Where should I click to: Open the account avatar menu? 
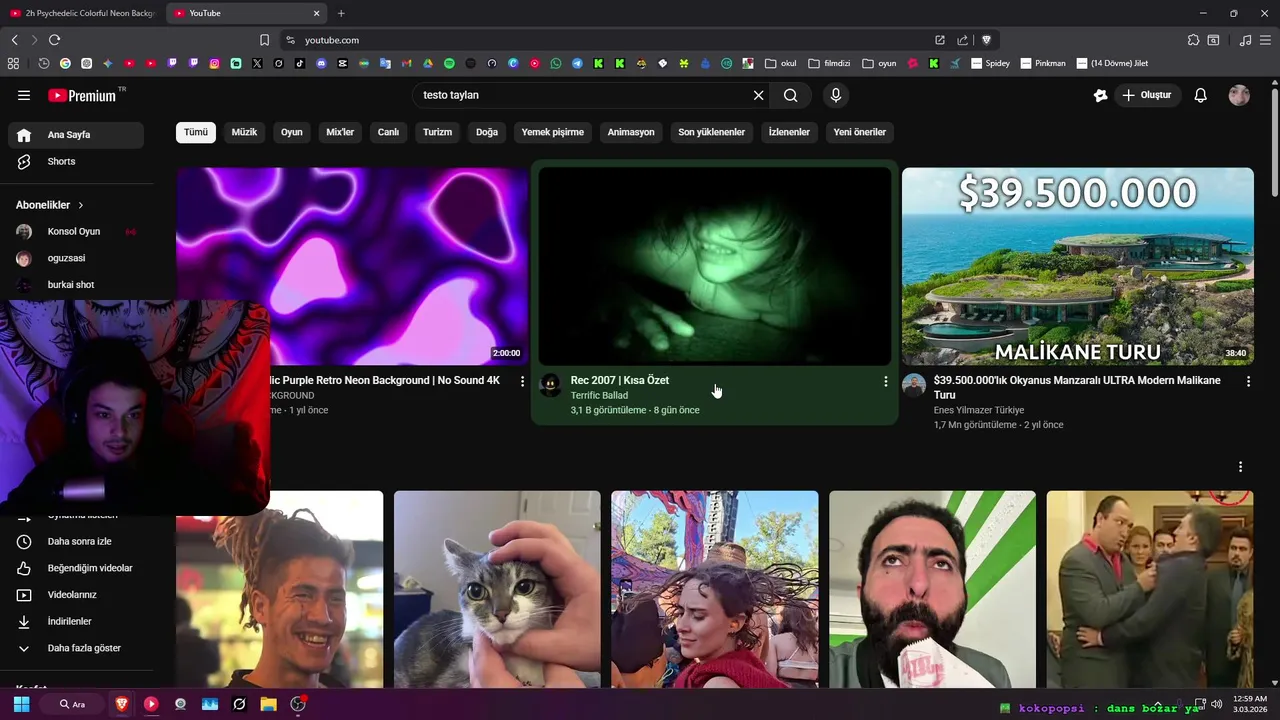click(x=1239, y=95)
